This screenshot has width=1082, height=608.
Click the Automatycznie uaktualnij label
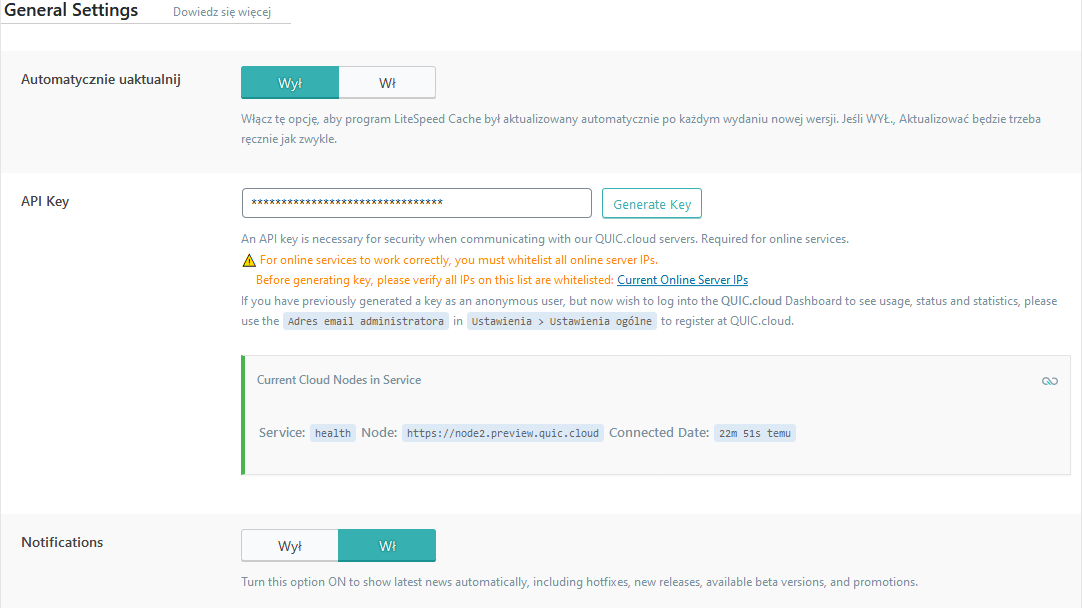click(101, 79)
